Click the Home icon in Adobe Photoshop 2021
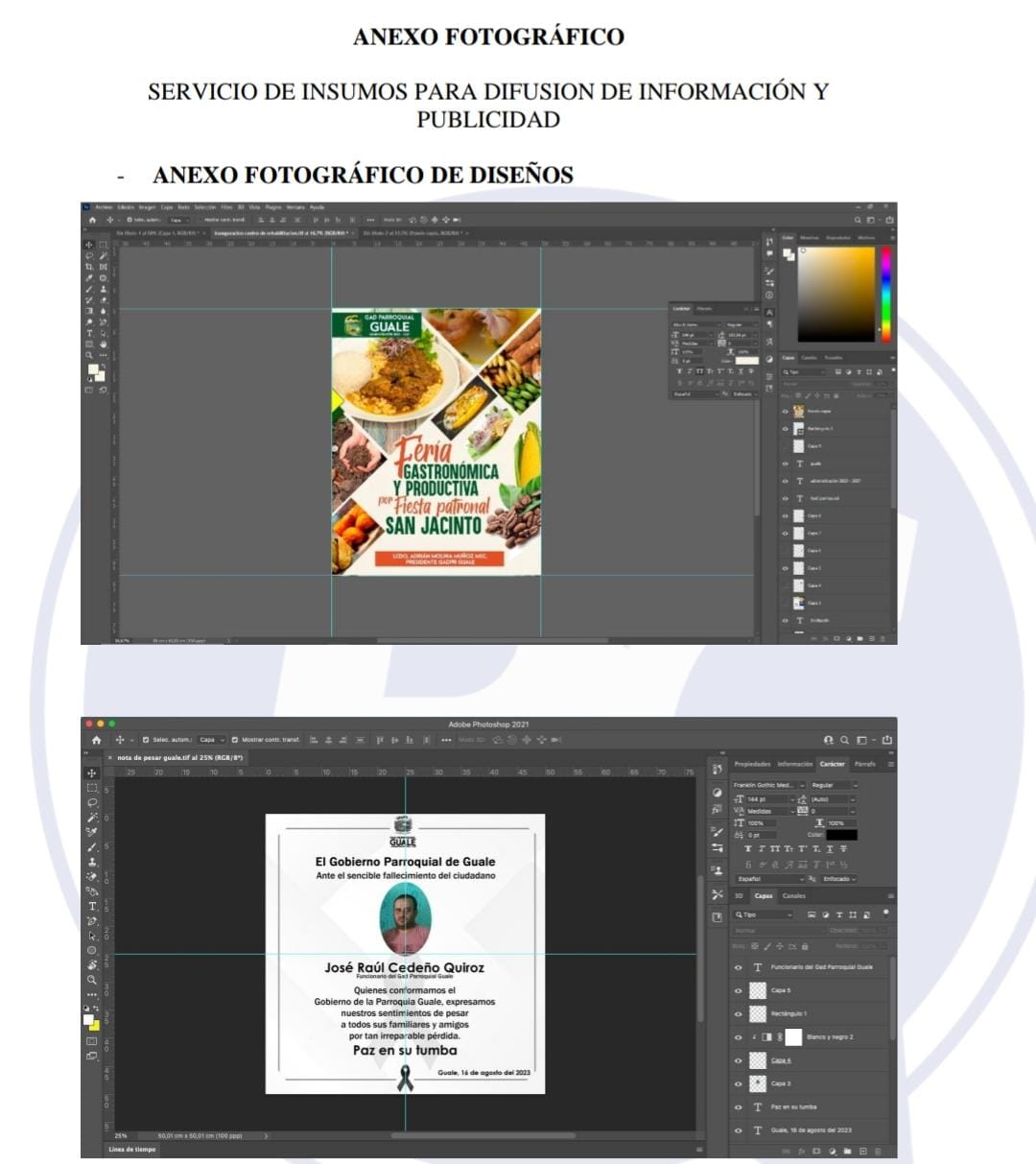The image size is (1036, 1164). [x=96, y=740]
